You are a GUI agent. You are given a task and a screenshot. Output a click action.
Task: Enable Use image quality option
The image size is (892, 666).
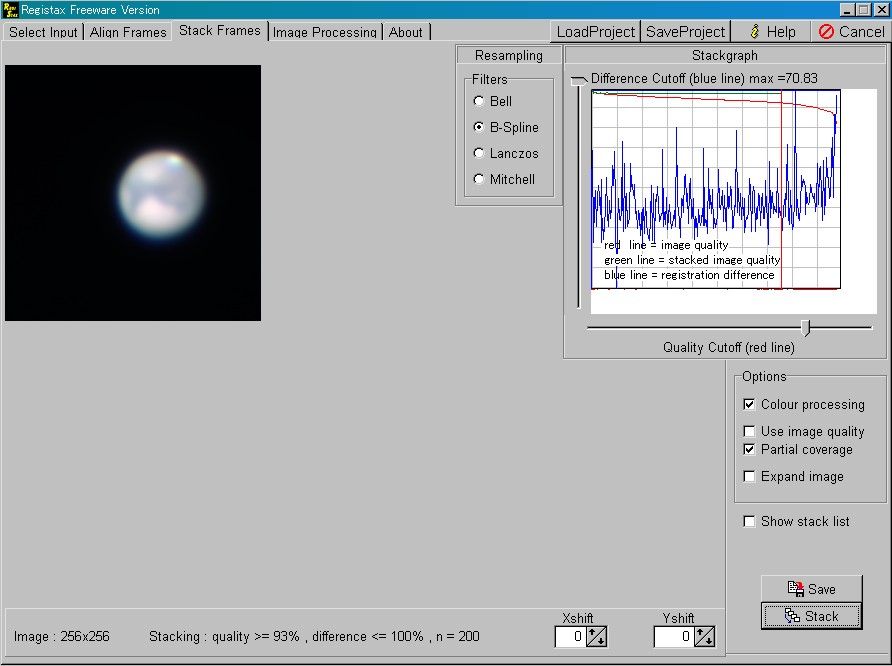[x=749, y=432]
